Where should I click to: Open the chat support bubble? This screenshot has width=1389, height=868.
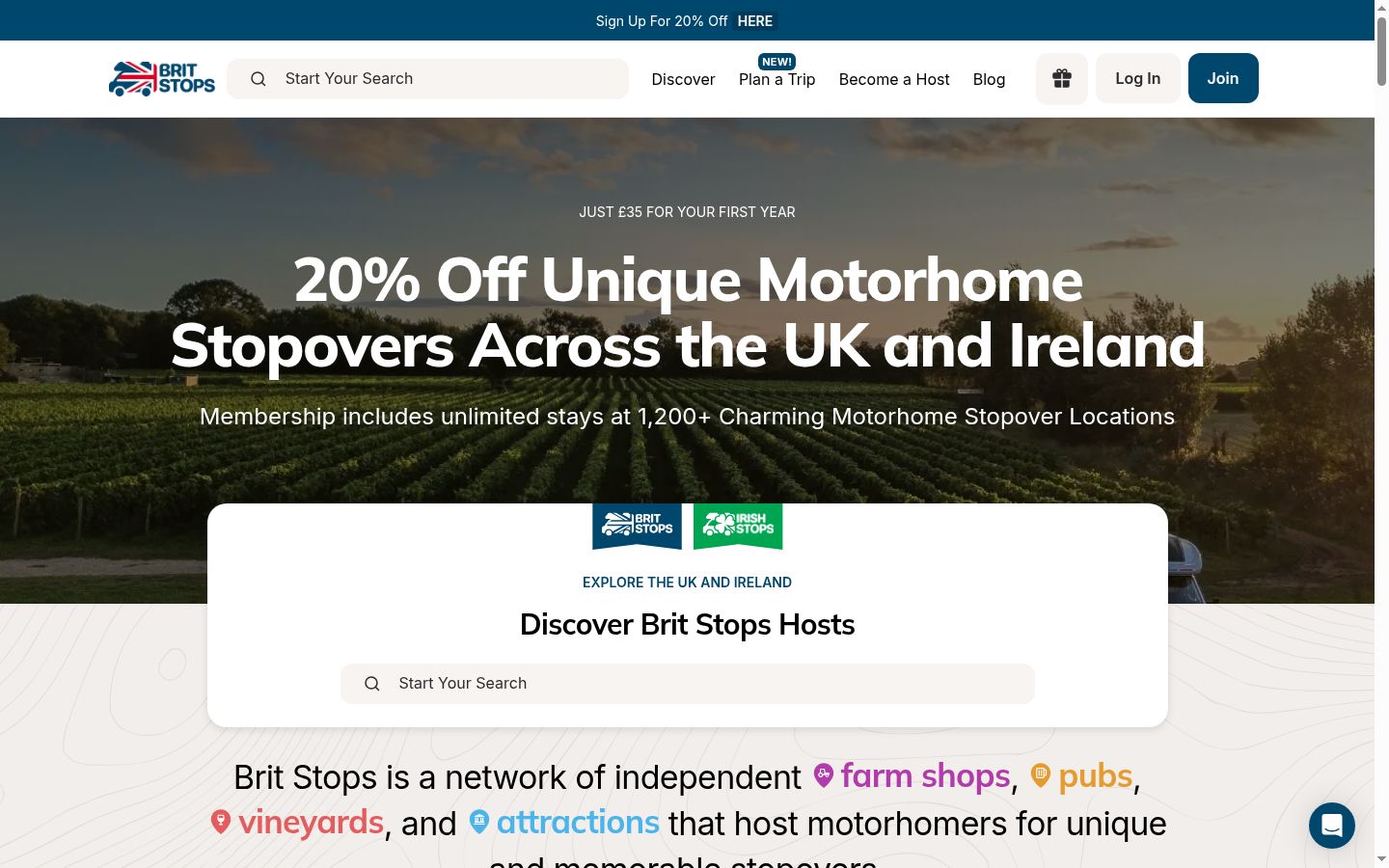(1332, 826)
